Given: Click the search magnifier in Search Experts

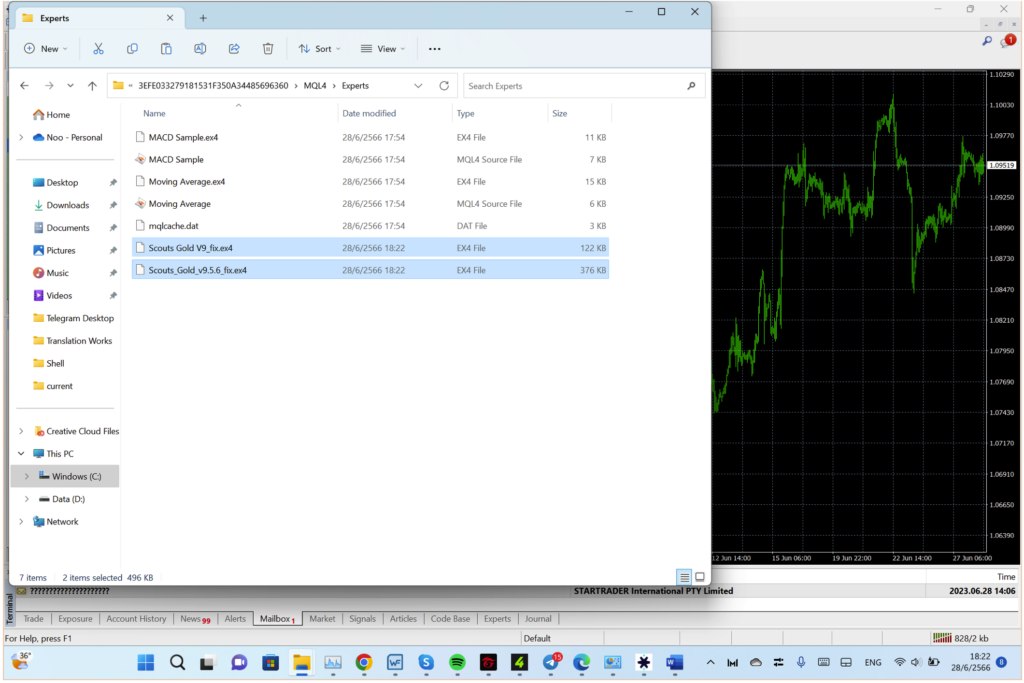Looking at the screenshot, I should [x=691, y=86].
